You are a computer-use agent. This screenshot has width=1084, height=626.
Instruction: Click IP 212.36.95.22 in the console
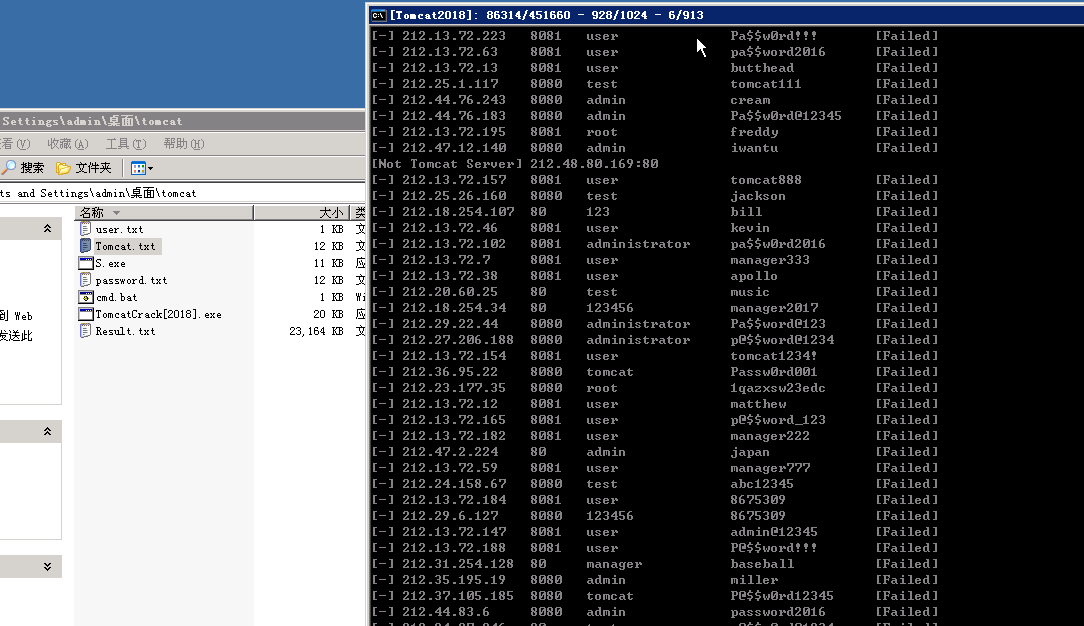coord(450,372)
